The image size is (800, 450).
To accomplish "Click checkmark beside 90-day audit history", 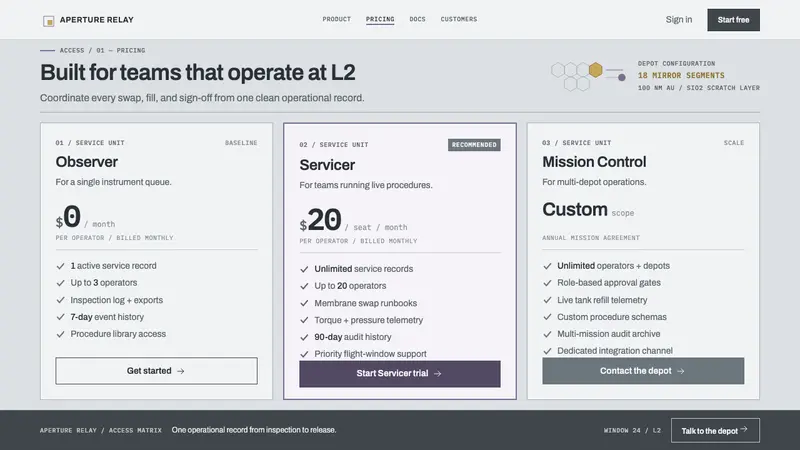I will (x=305, y=338).
